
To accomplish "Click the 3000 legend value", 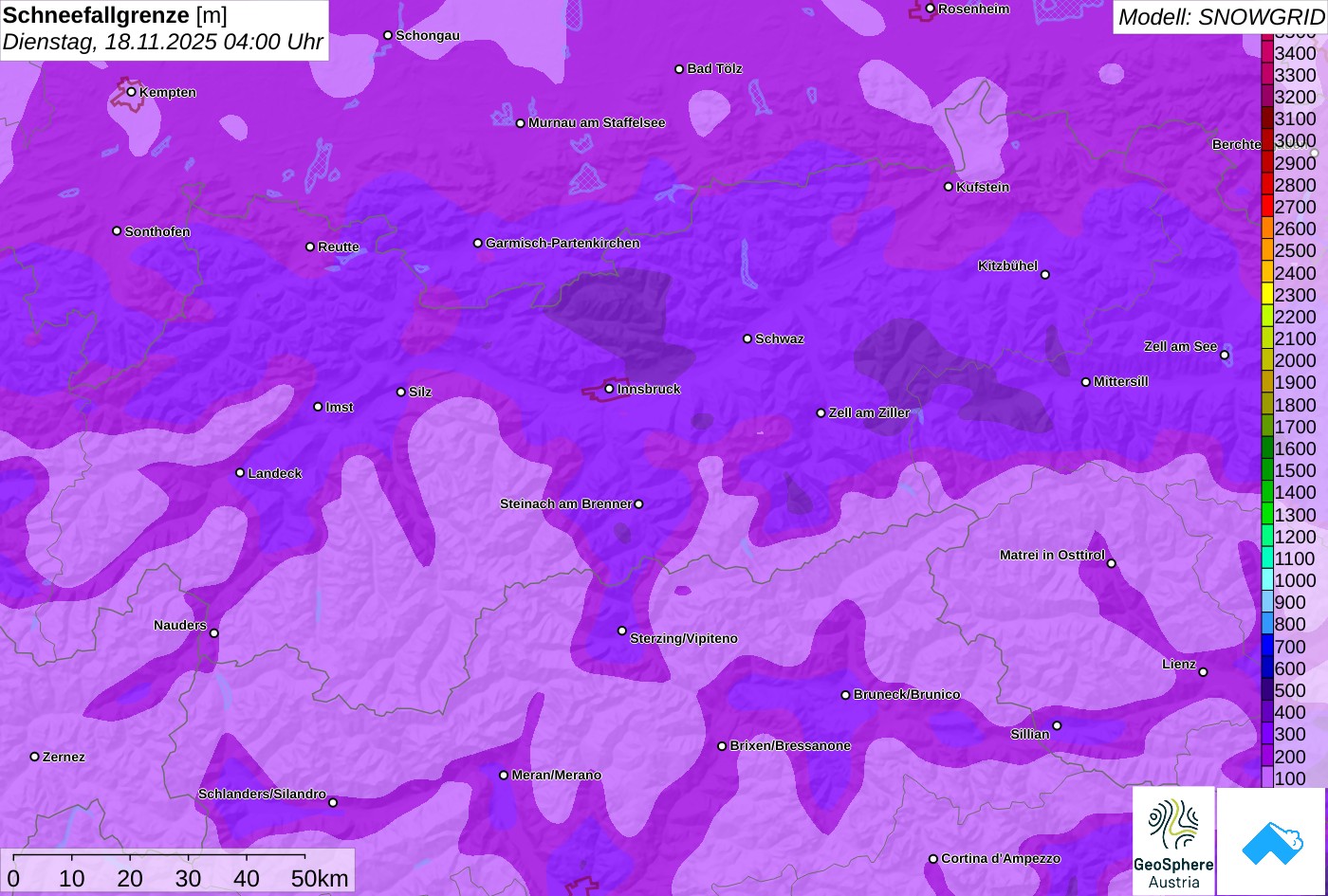I will point(1296,140).
